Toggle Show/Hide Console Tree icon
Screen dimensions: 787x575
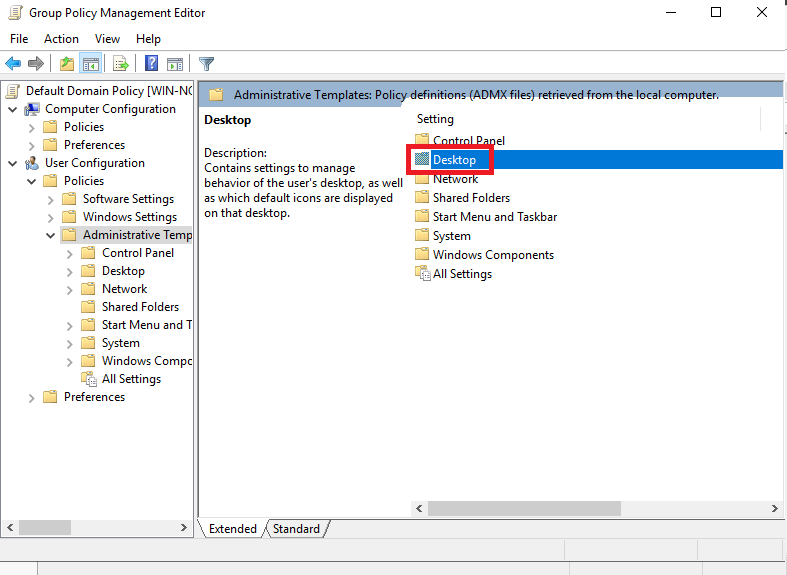tap(91, 64)
